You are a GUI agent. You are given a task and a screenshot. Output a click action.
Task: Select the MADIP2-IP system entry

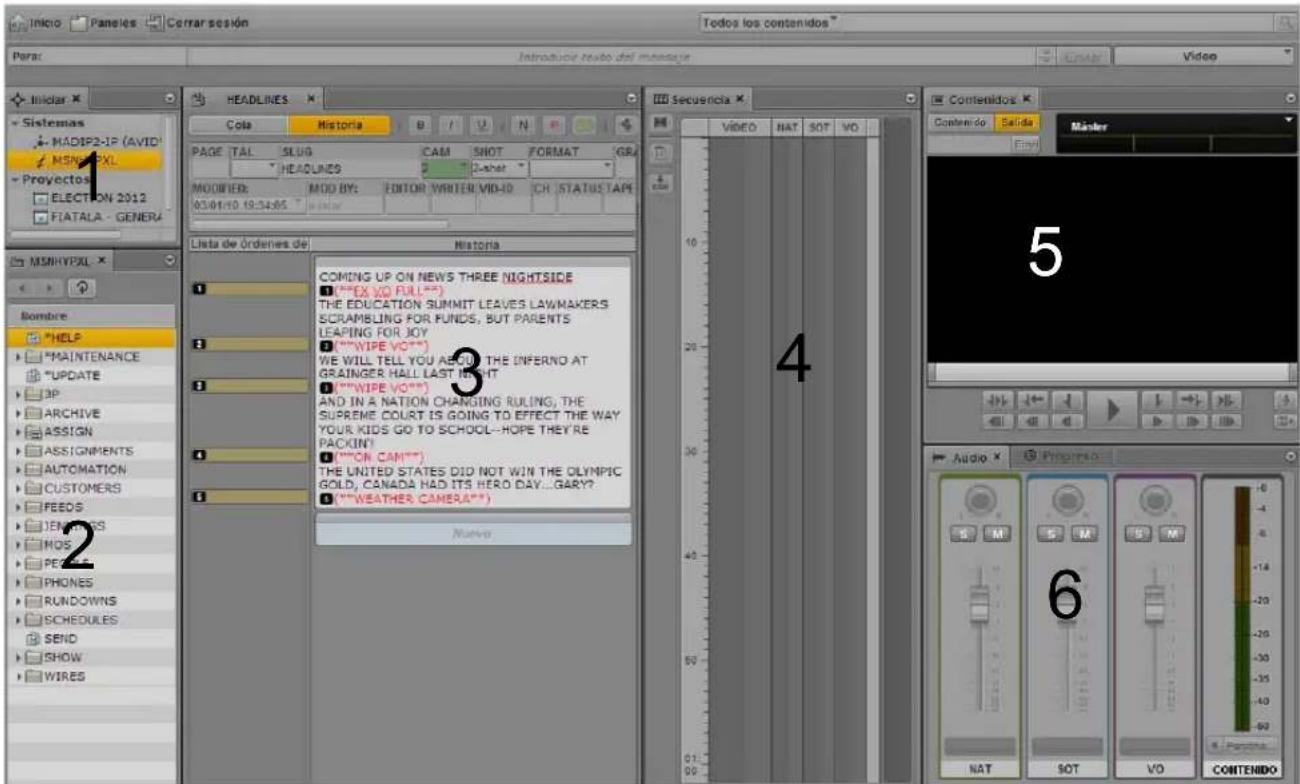pos(100,142)
